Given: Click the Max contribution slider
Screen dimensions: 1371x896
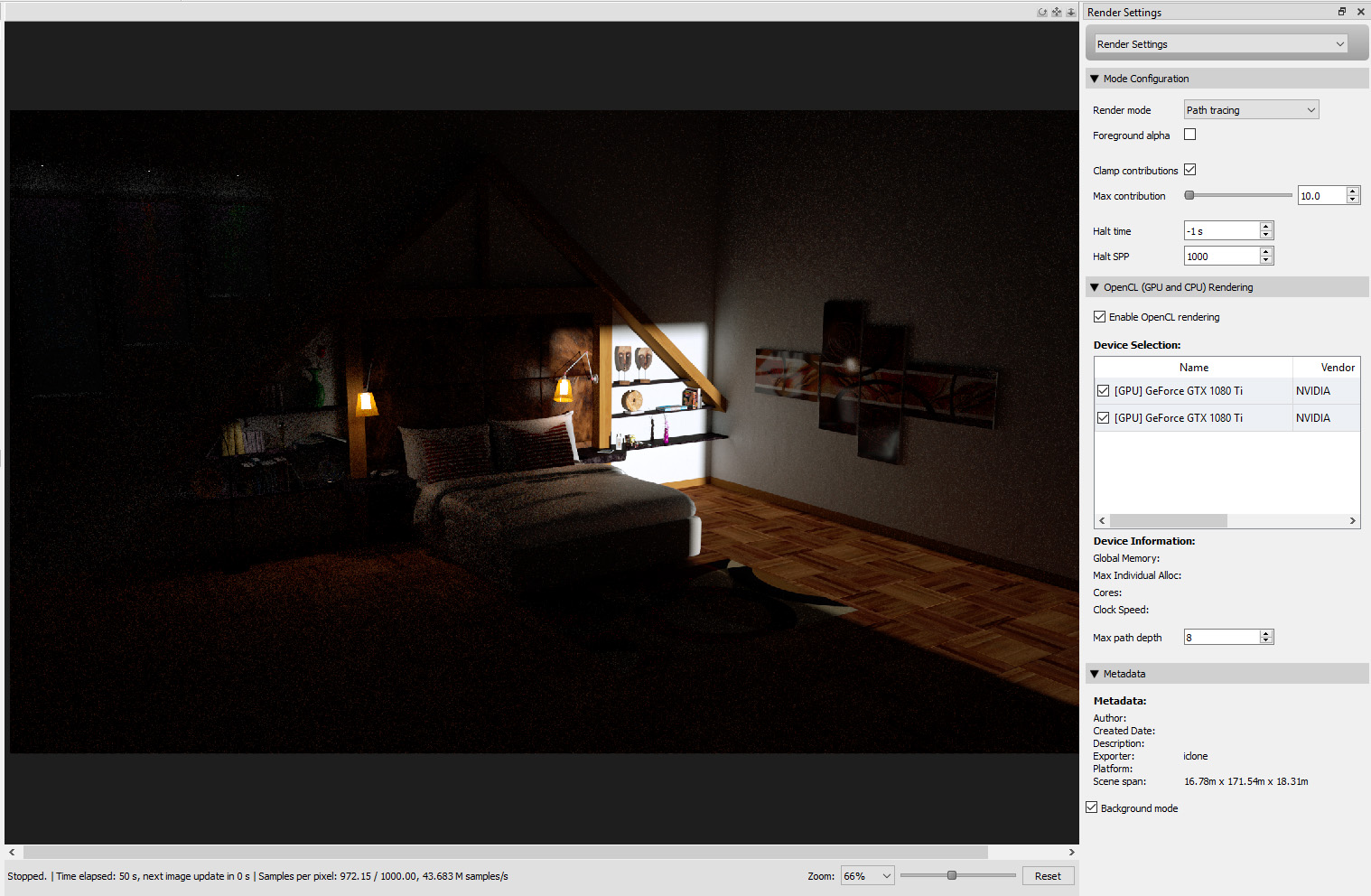Looking at the screenshot, I should pyautogui.click(x=1240, y=195).
